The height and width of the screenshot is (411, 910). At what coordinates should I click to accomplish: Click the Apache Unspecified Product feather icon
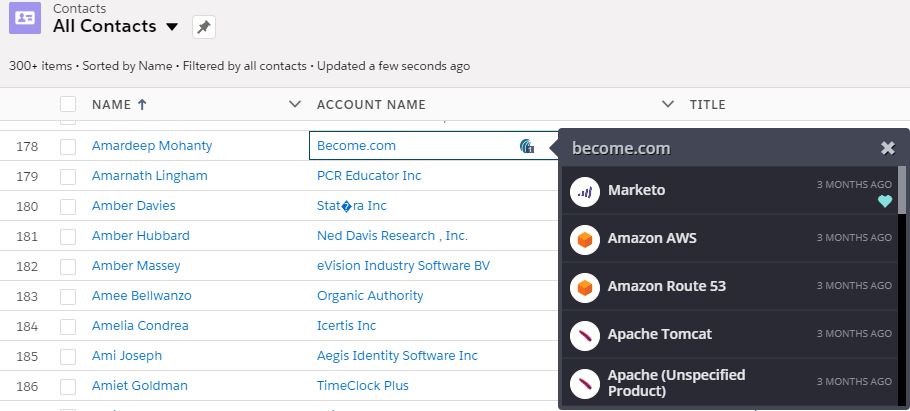click(585, 384)
